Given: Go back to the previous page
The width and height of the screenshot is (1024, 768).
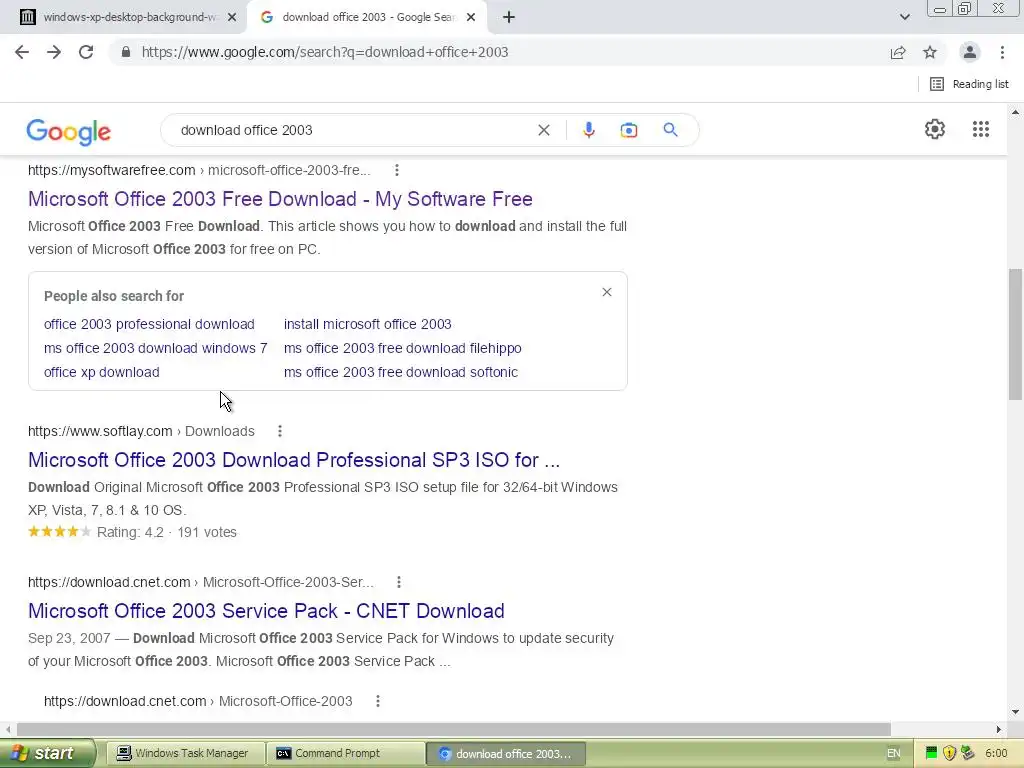Looking at the screenshot, I should (x=22, y=52).
